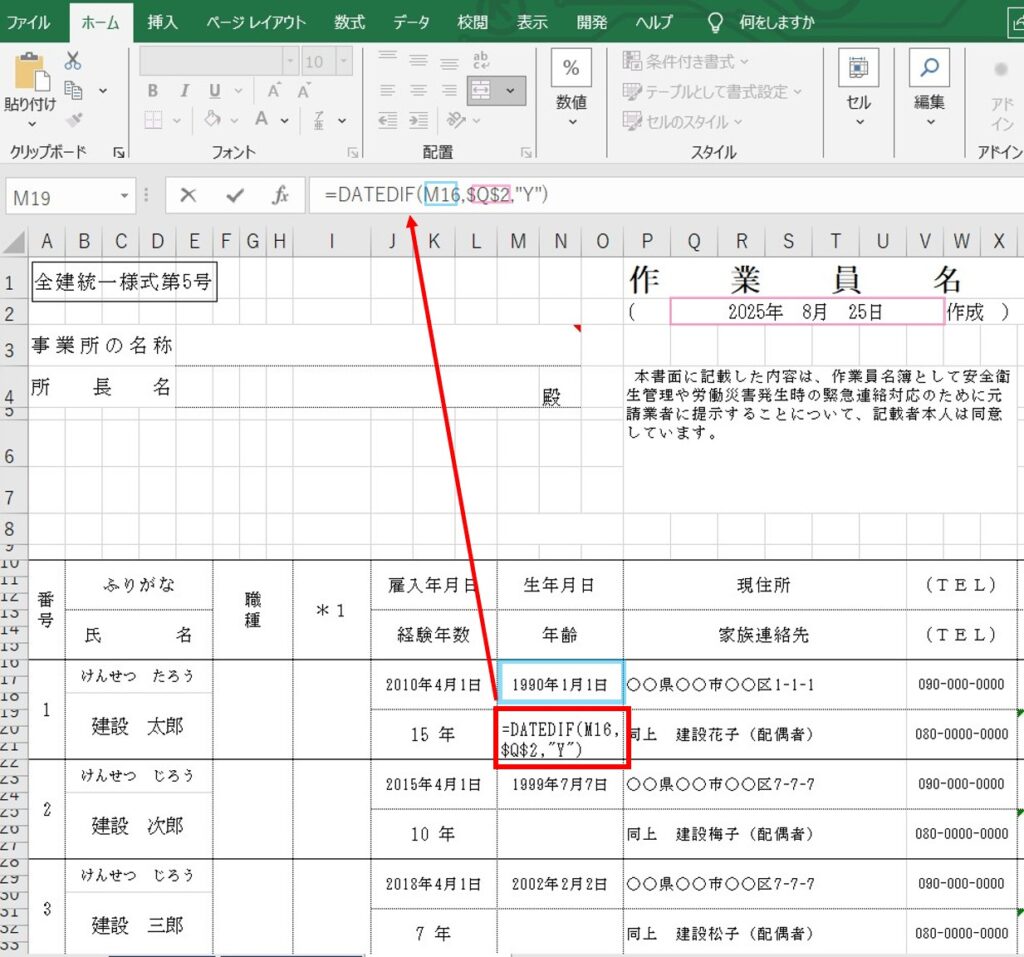Align text left
Screen dimensions: 1024x957
(388, 90)
